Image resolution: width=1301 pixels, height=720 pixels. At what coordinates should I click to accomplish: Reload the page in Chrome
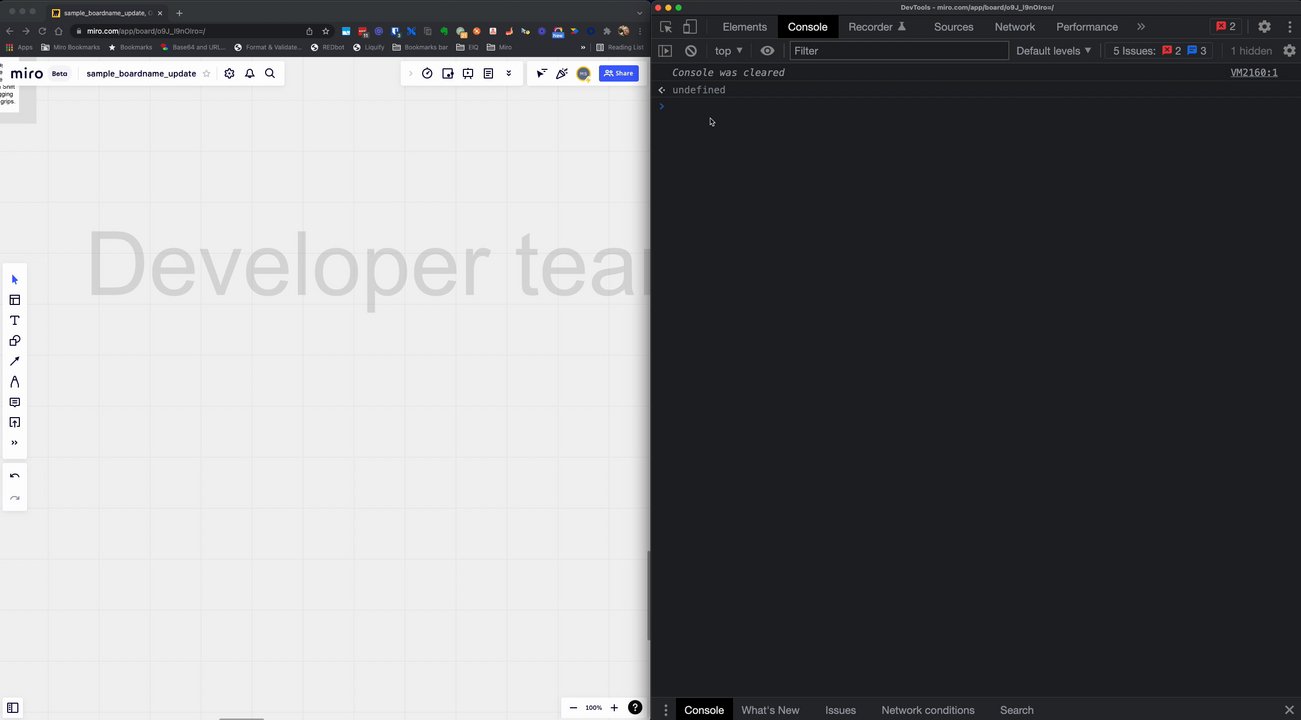(x=42, y=31)
